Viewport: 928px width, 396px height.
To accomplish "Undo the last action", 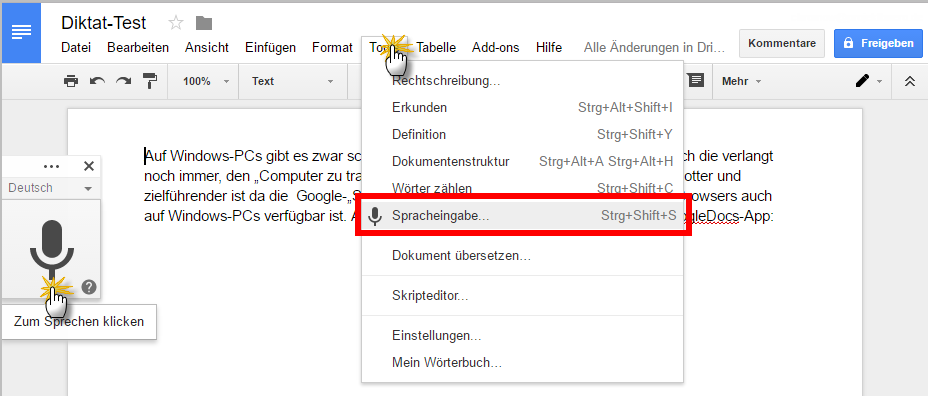I will pos(97,81).
